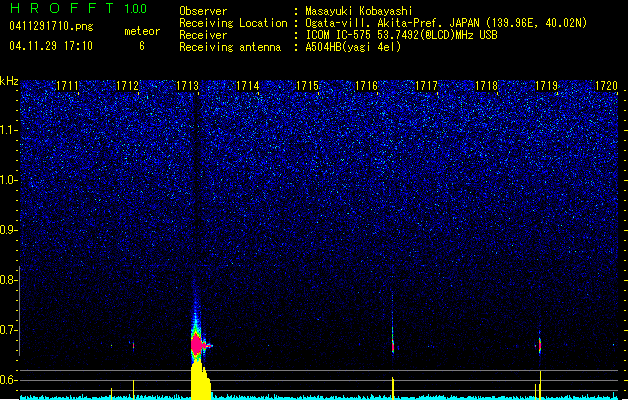Screen dimensions: 629x400
Task: Click the large yellow power peak at 1713
Action: 201,381
